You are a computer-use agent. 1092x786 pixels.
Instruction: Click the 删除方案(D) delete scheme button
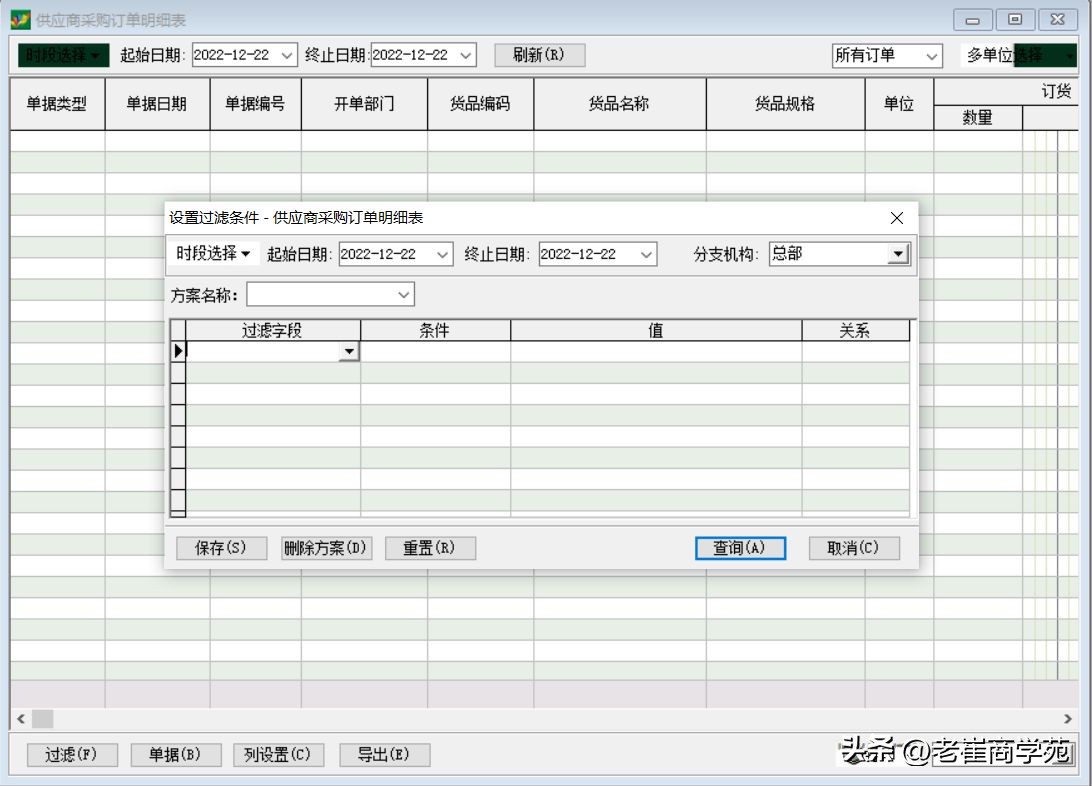click(326, 547)
